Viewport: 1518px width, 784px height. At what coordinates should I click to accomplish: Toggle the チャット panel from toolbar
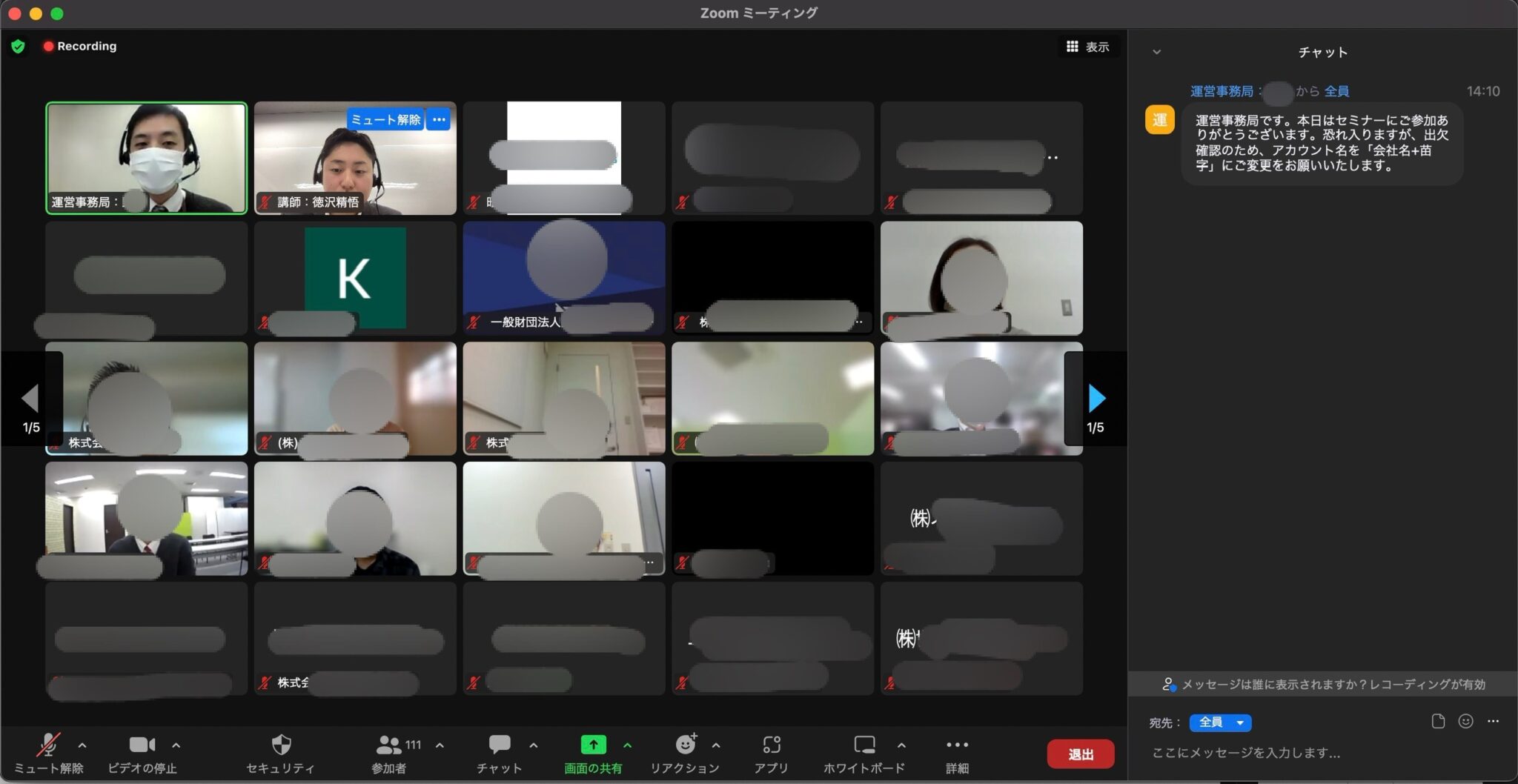pos(500,753)
